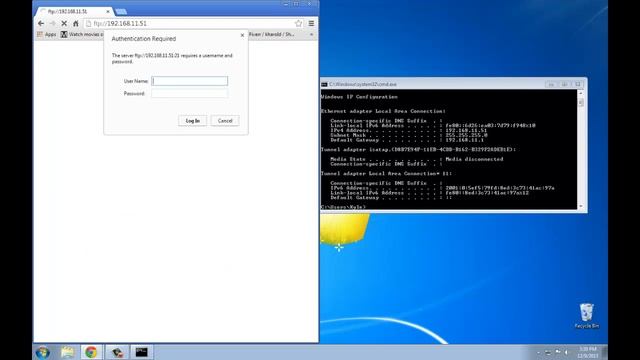
Task: Close the ftp://192.168.11.51 tab
Action: (x=108, y=11)
